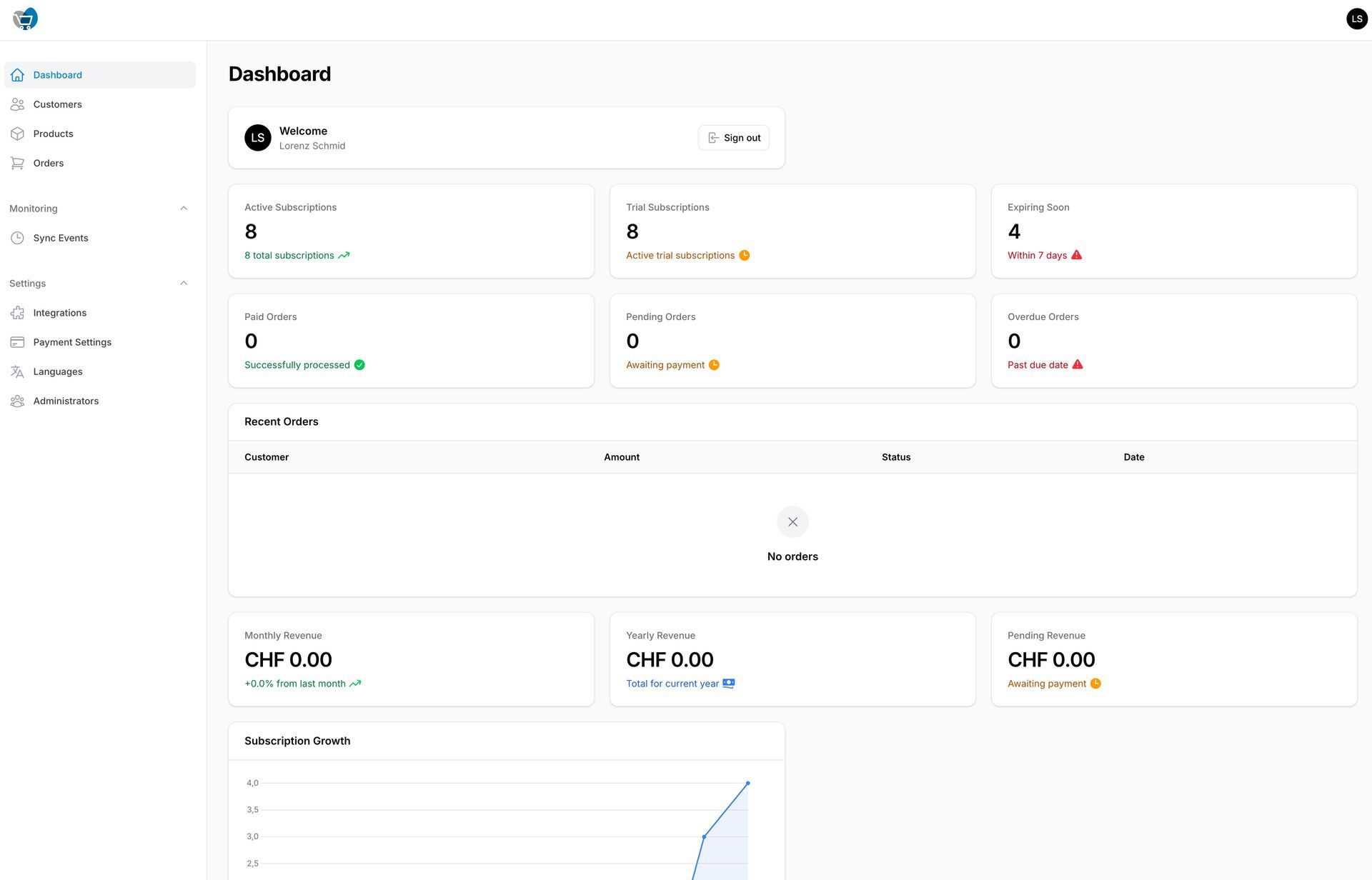This screenshot has width=1372, height=880.
Task: Click the Customer column header
Action: (267, 457)
